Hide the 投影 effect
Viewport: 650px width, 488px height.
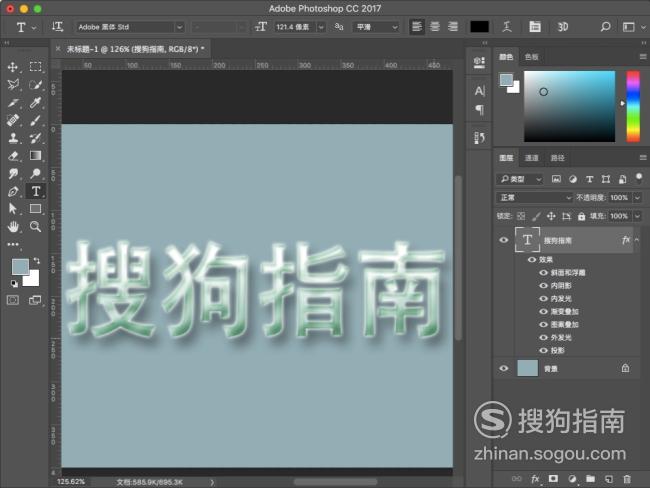[543, 350]
